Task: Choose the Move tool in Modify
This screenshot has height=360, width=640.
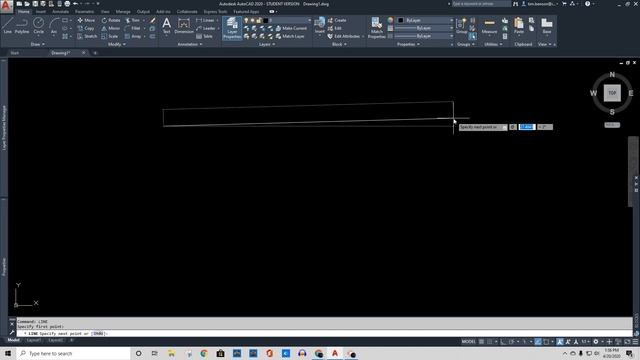Action: pyautogui.click(x=86, y=20)
